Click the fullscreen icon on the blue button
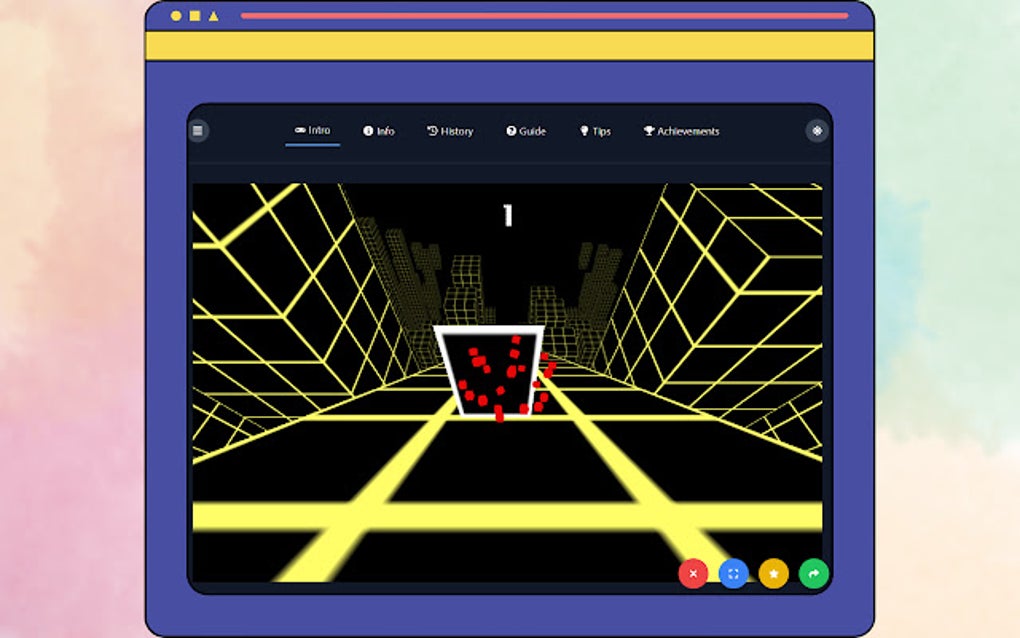 tap(733, 573)
